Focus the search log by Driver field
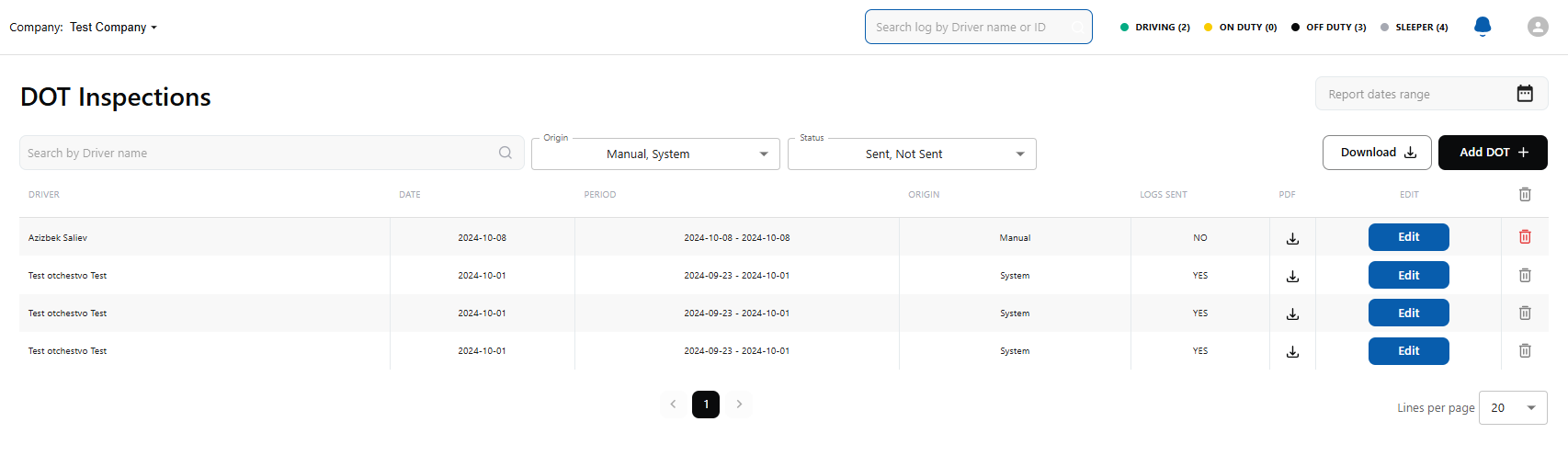 click(970, 28)
